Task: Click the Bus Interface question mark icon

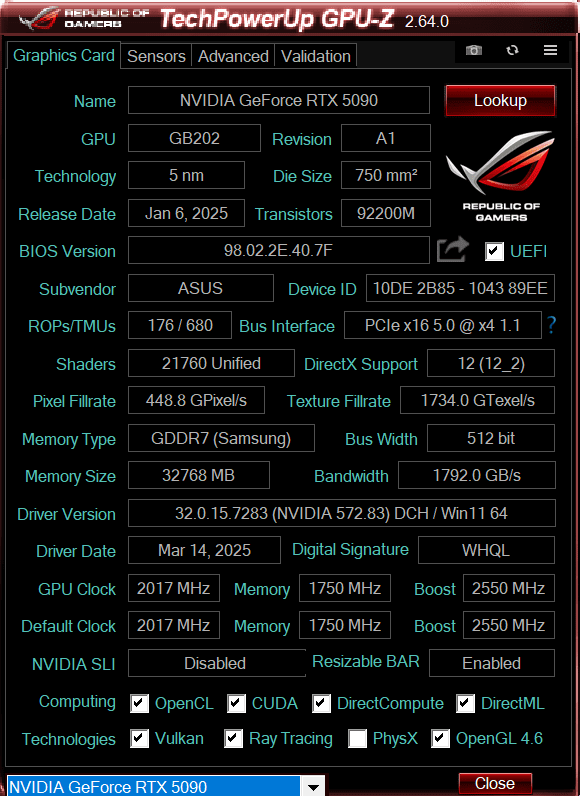Action: 552,325
